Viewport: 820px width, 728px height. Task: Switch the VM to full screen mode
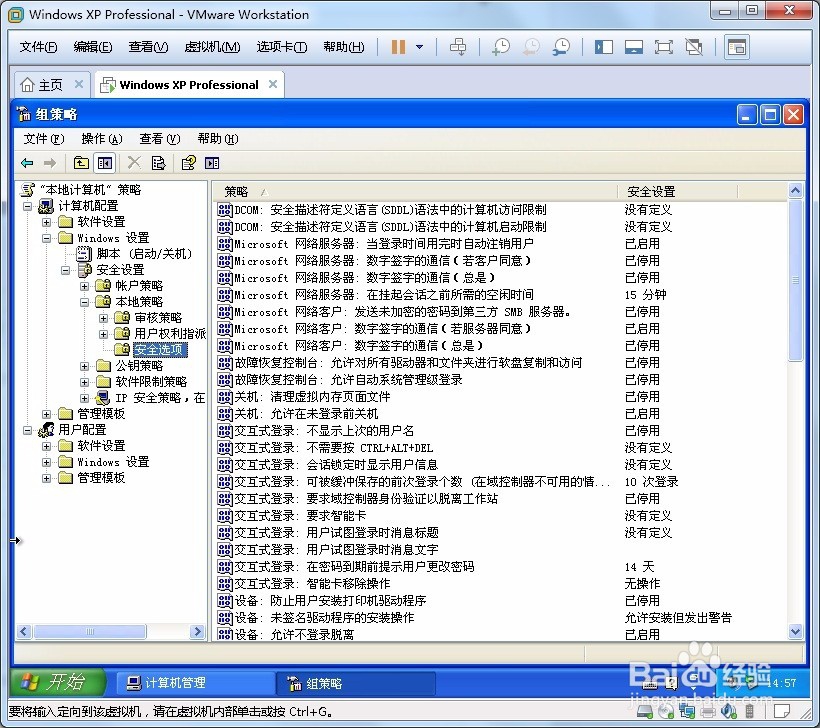click(x=663, y=46)
